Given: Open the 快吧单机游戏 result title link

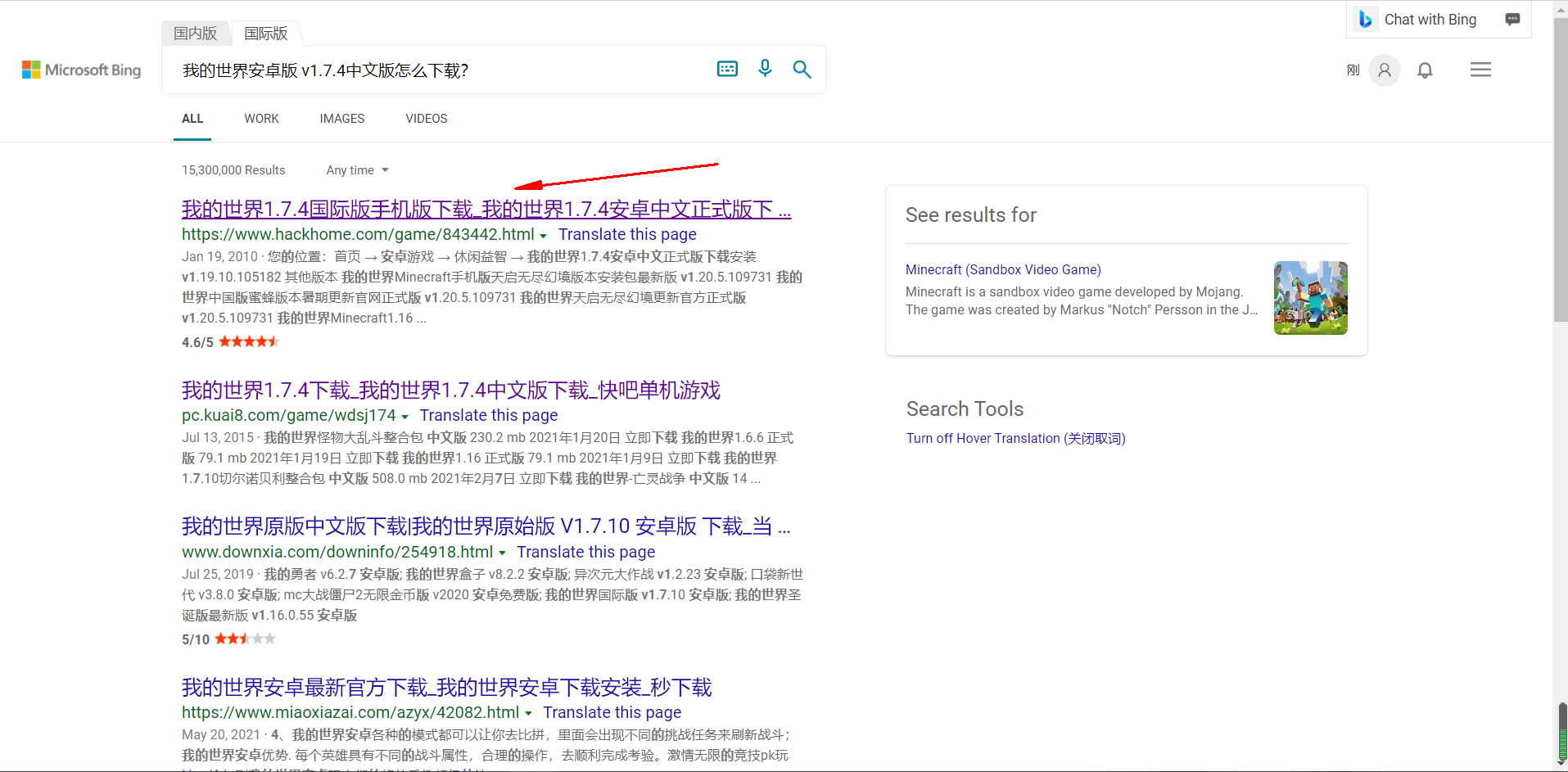Looking at the screenshot, I should coord(451,390).
